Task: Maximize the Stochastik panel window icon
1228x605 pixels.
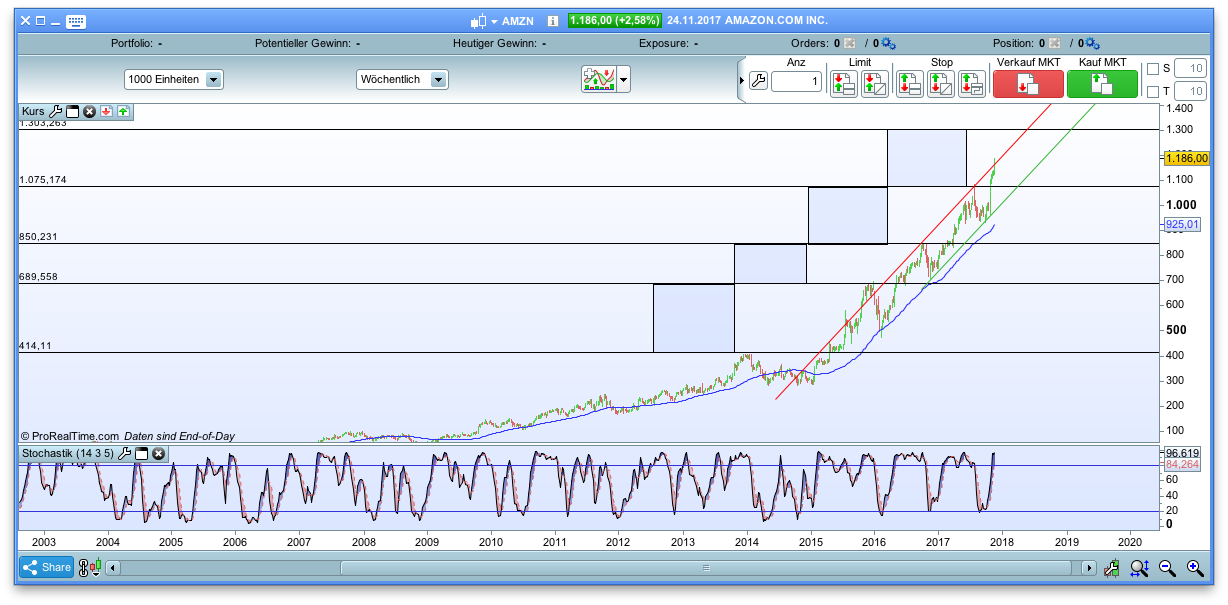Action: coord(142,454)
